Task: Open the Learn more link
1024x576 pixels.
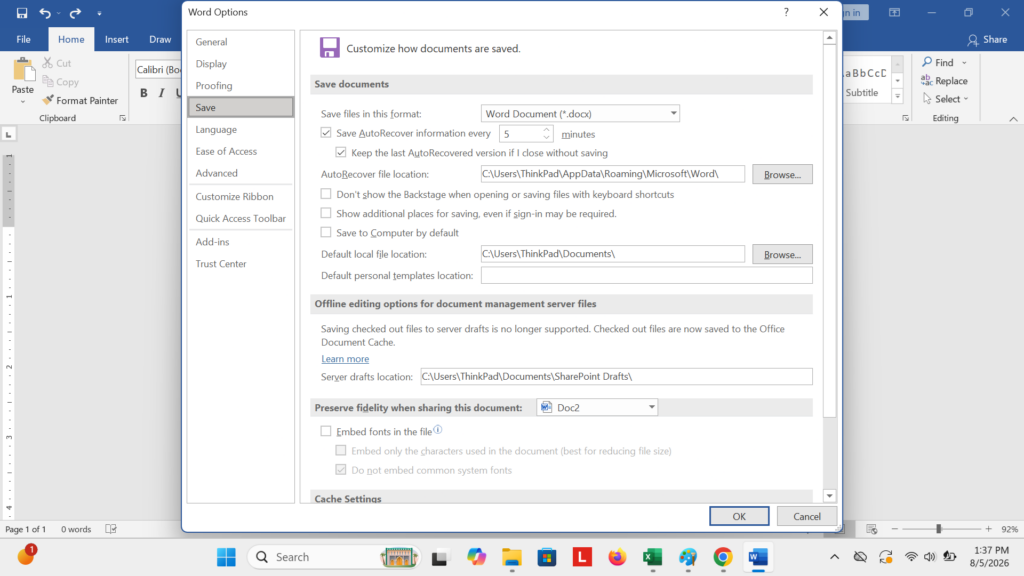Action: click(345, 359)
